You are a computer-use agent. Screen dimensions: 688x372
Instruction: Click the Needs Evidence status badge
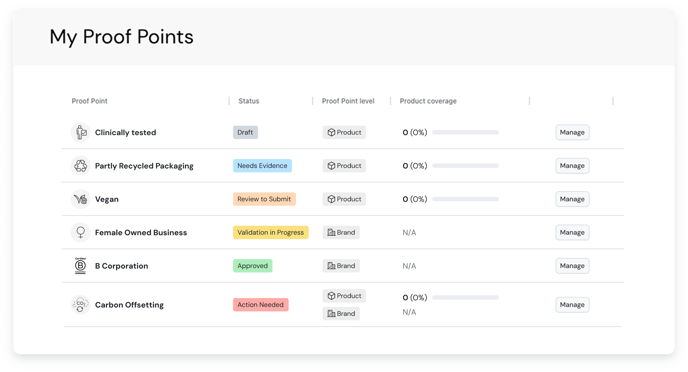point(262,166)
